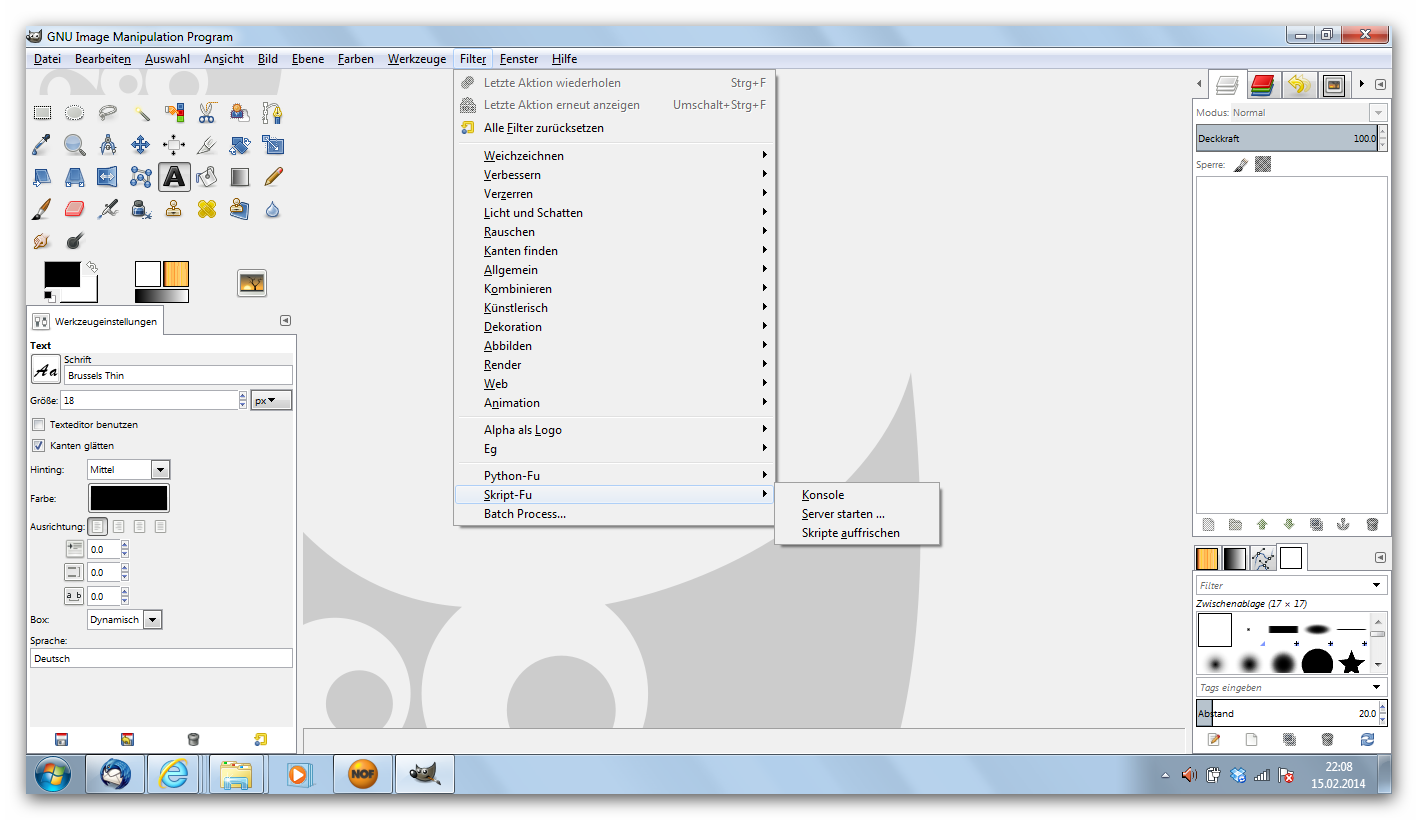Select the Bucket Fill tool
Viewport: 1418px width, 820px height.
[x=207, y=177]
